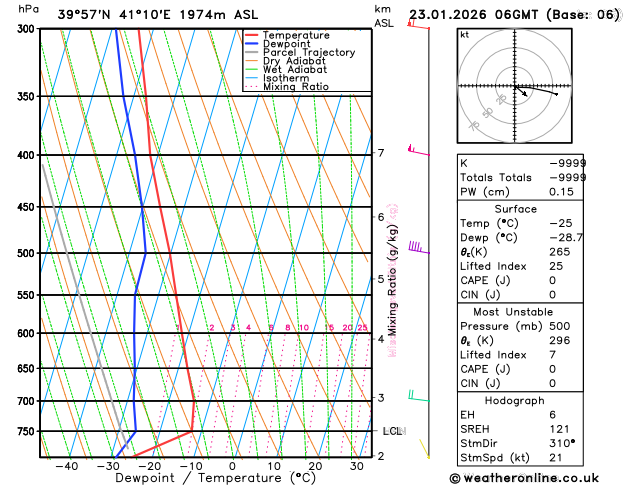The height and width of the screenshot is (486, 629).
Task: Click the 7 km altitude label
Action: (x=381, y=153)
